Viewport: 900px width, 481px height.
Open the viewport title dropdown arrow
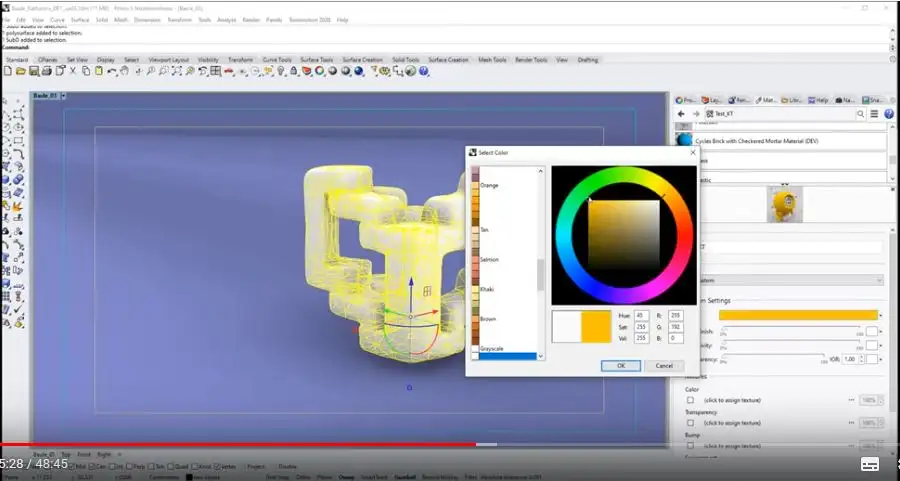point(63,96)
